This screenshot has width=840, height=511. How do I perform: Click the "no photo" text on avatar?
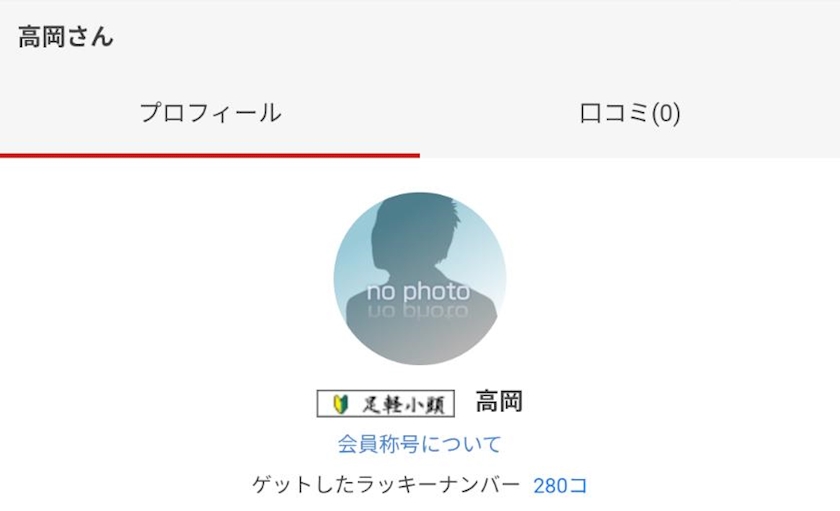418,291
